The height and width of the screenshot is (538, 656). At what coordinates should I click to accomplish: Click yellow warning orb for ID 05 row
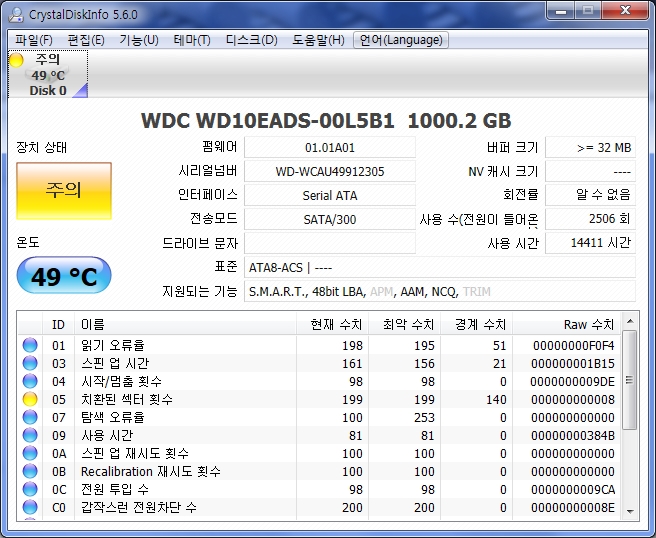click(30, 399)
